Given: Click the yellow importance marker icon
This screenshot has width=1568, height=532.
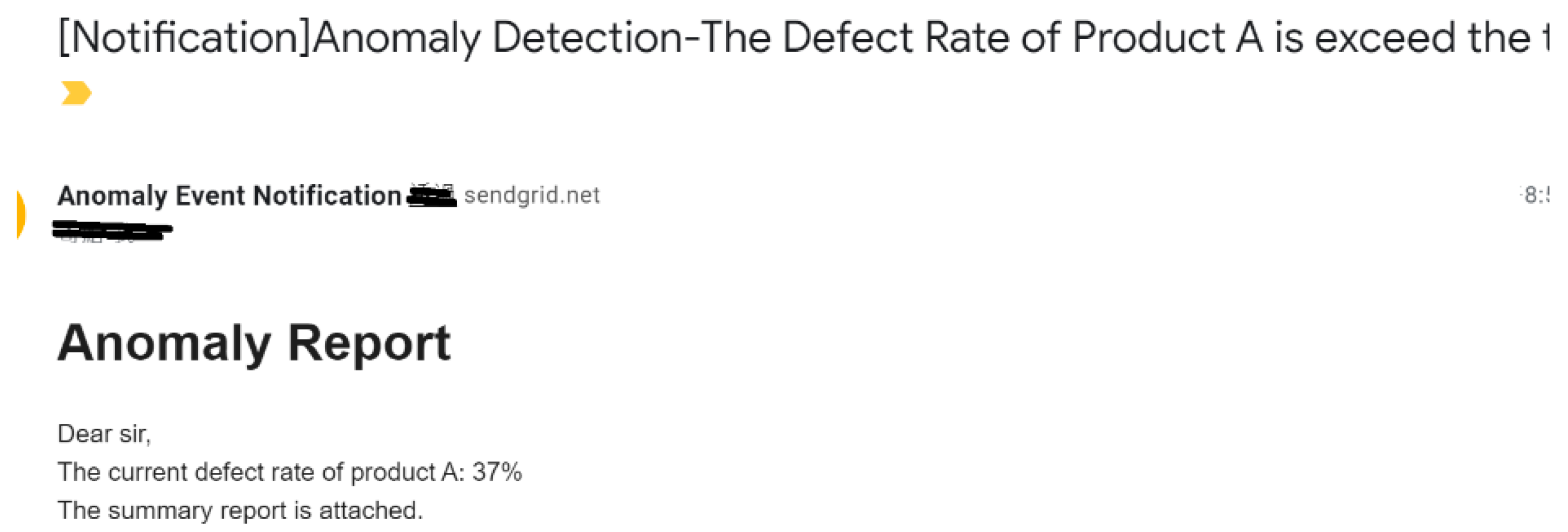Looking at the screenshot, I should [76, 93].
